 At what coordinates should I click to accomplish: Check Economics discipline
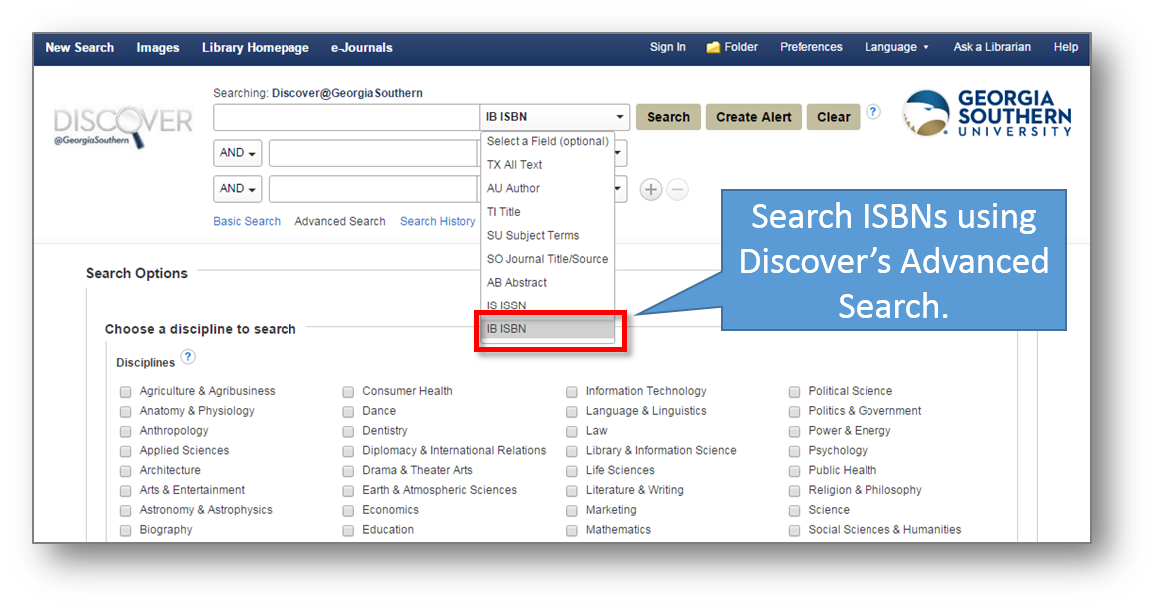click(348, 511)
